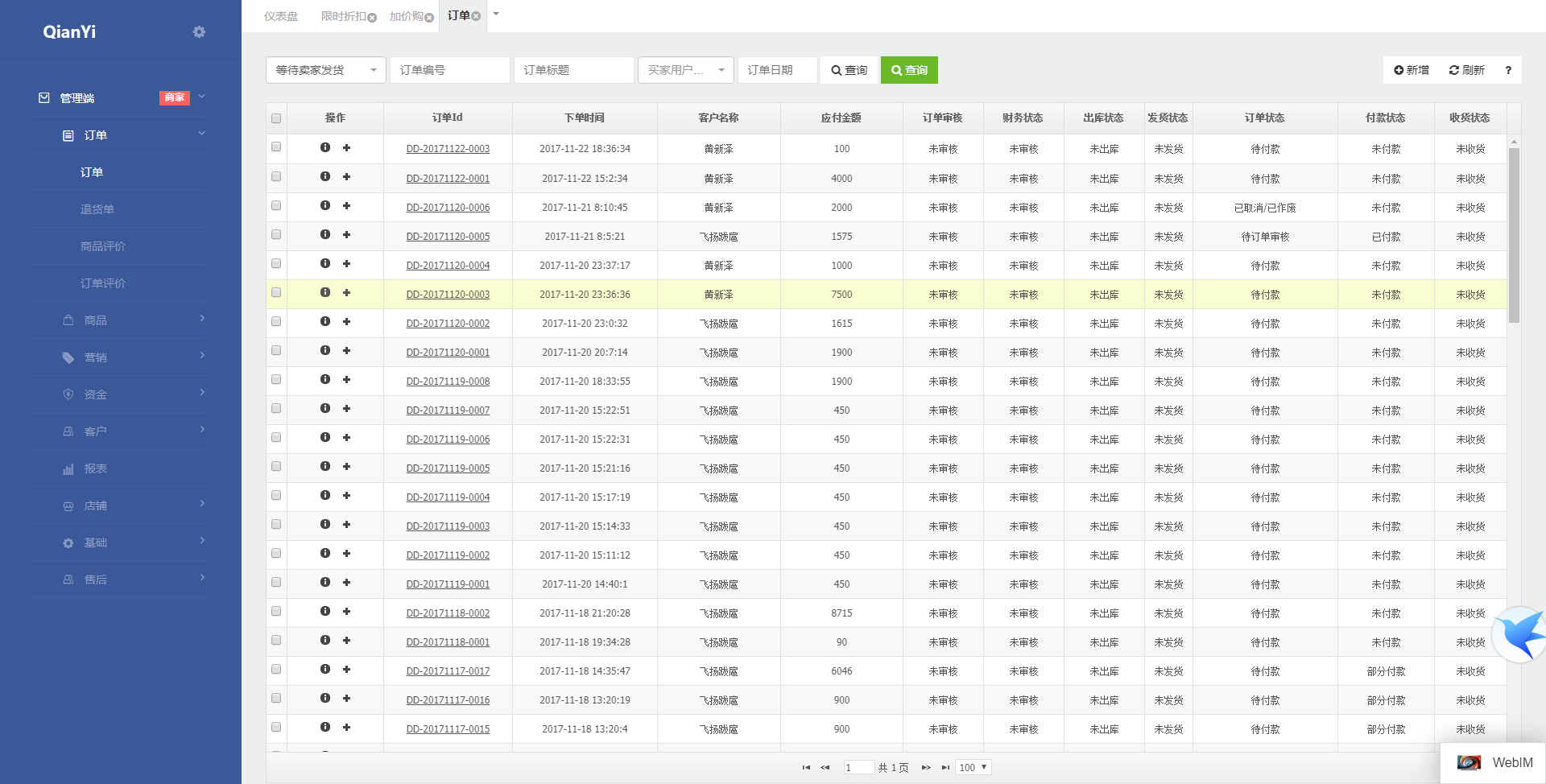Screen dimensions: 1546x784
Task: Click the help question mark button
Action: click(1508, 70)
